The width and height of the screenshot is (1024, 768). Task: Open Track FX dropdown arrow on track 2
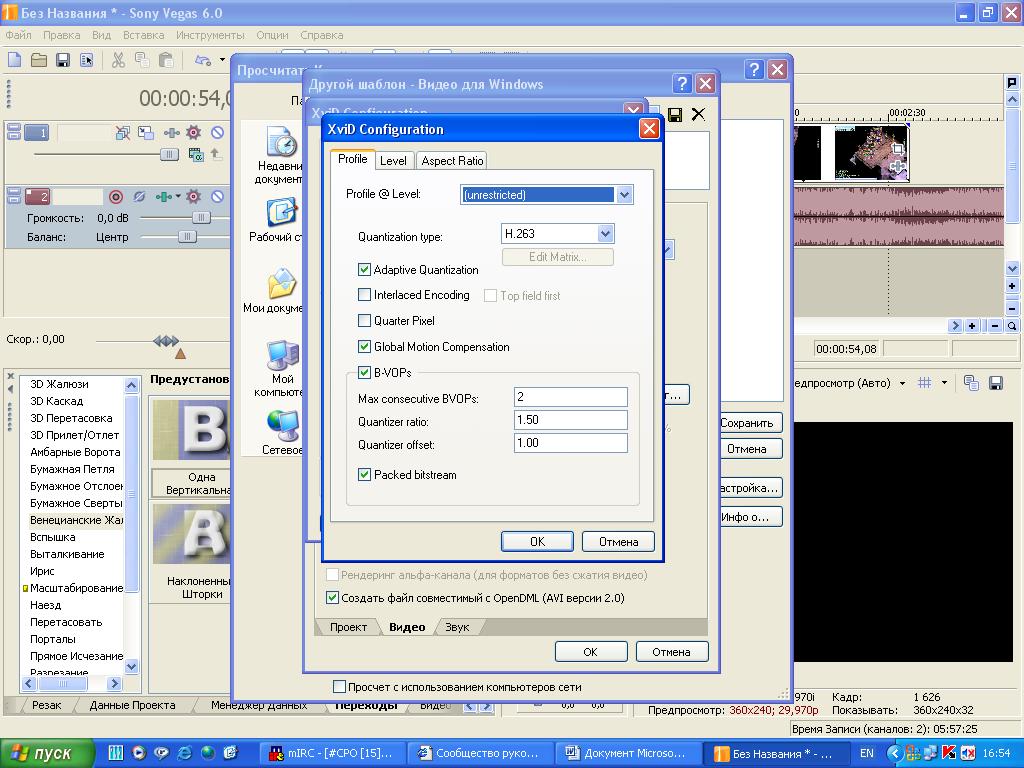(x=178, y=197)
